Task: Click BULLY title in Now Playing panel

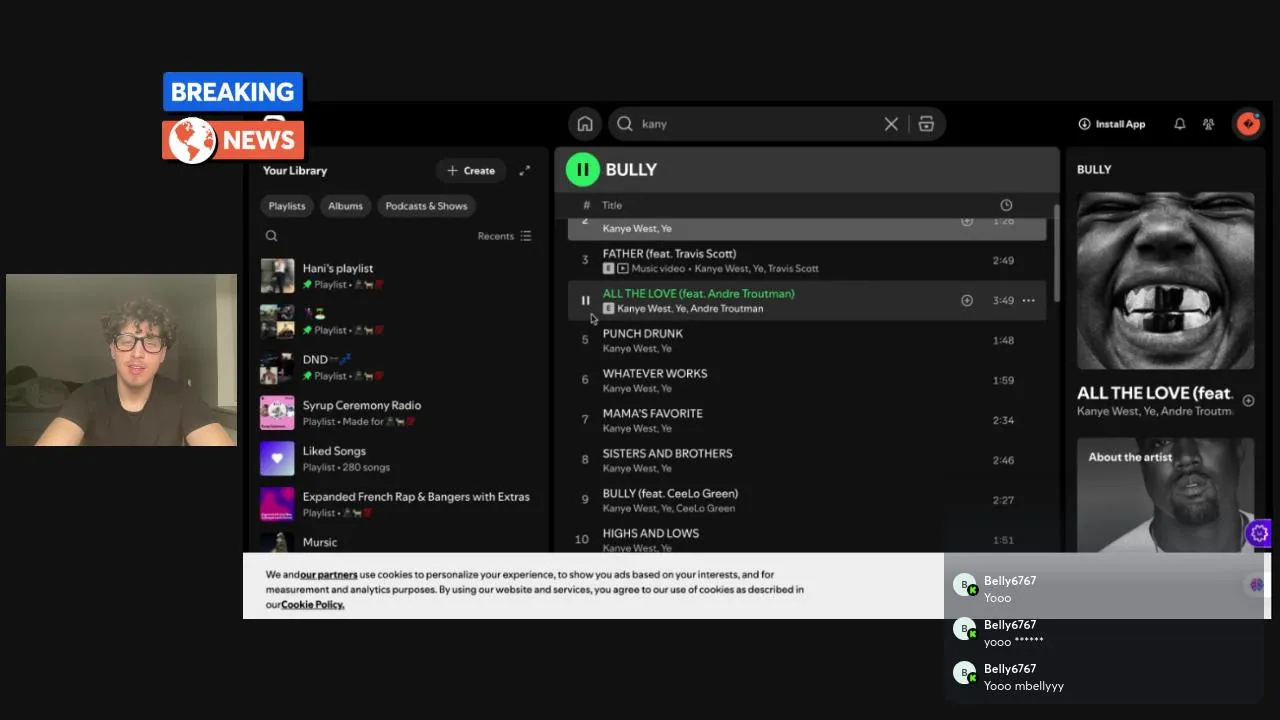Action: [1094, 170]
